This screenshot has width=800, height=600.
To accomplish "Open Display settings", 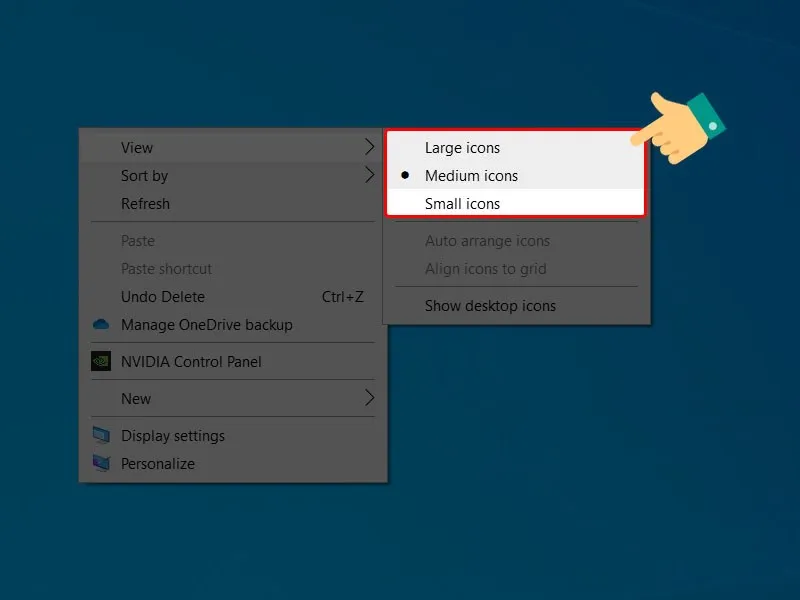I will (x=170, y=435).
